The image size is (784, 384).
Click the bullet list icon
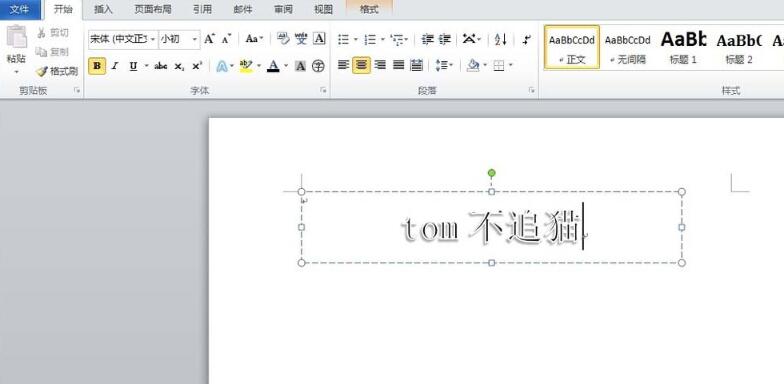pos(344,39)
